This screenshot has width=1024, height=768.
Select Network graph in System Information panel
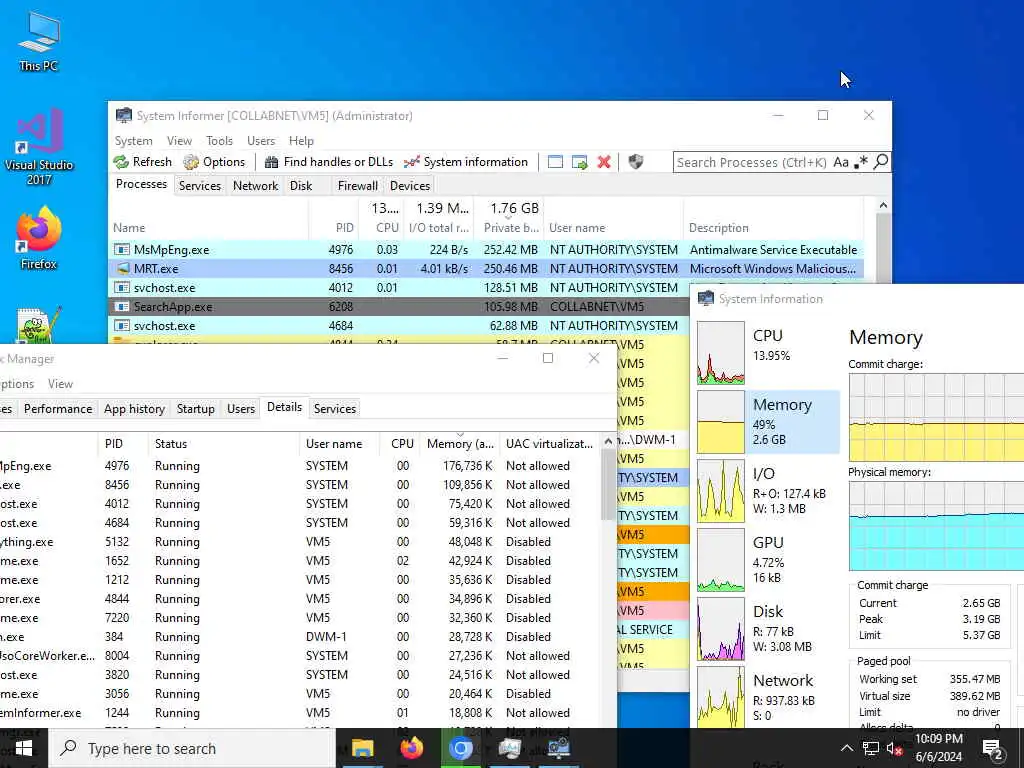pyautogui.click(x=720, y=697)
